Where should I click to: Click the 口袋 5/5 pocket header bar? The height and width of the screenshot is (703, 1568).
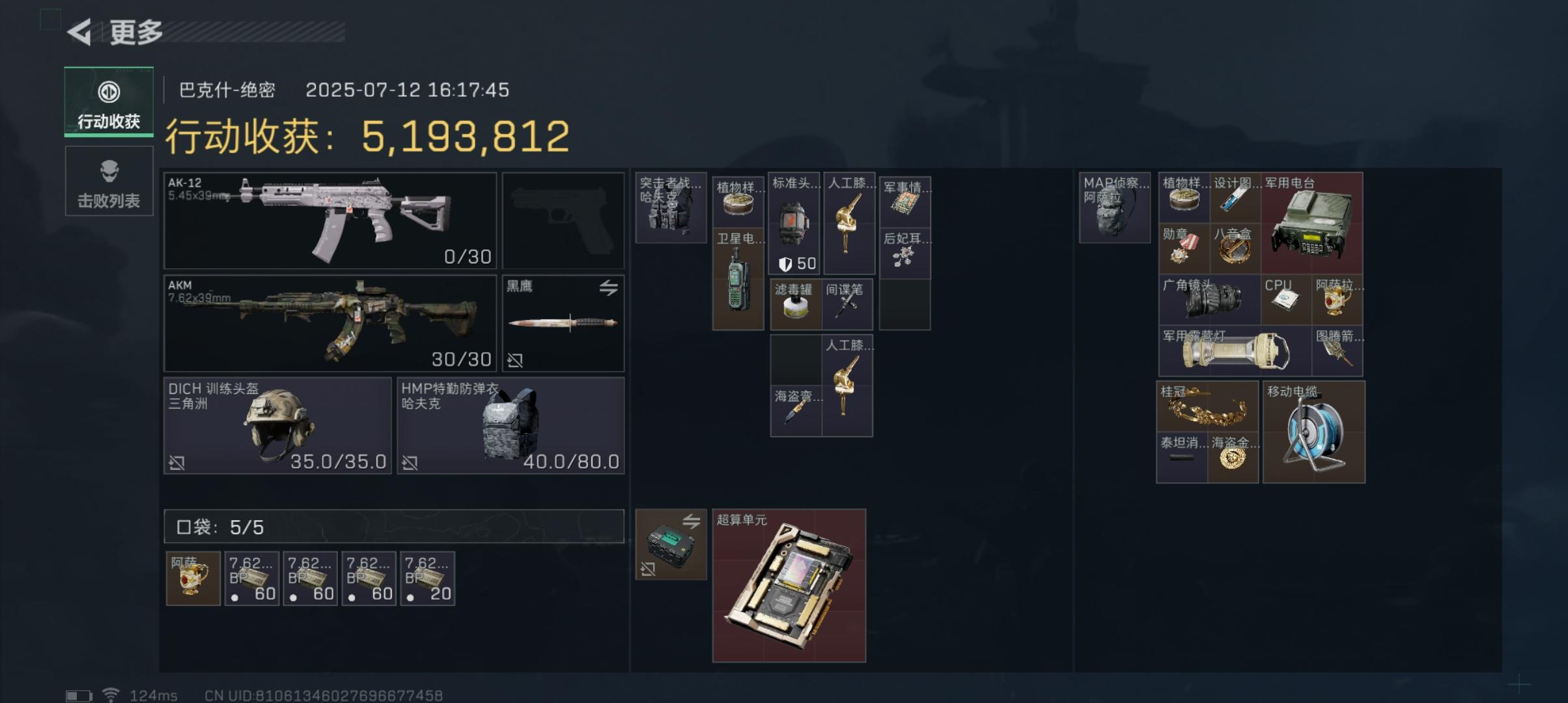394,526
